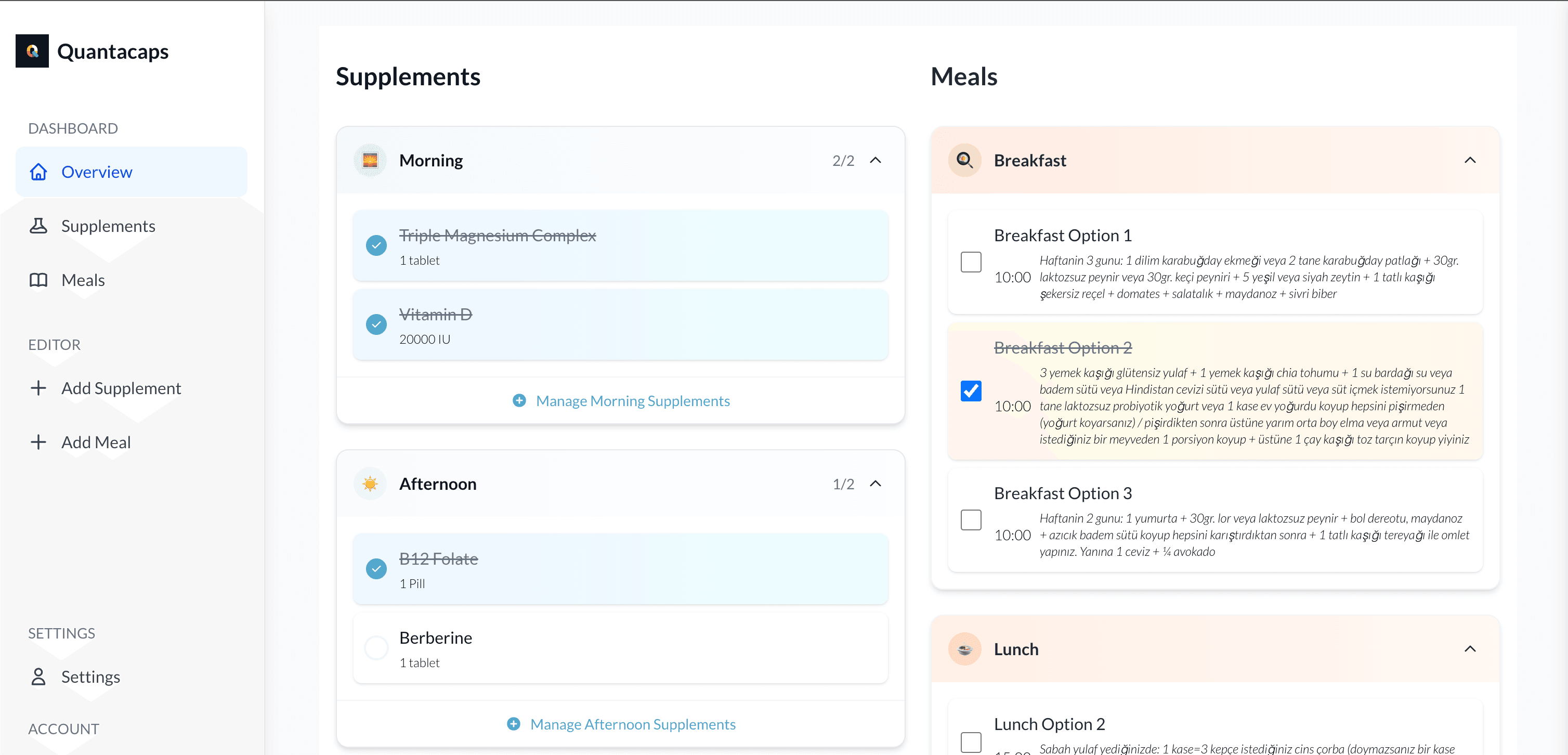The width and height of the screenshot is (1568, 755).
Task: Select the home icon next to Overview
Action: pyautogui.click(x=38, y=172)
